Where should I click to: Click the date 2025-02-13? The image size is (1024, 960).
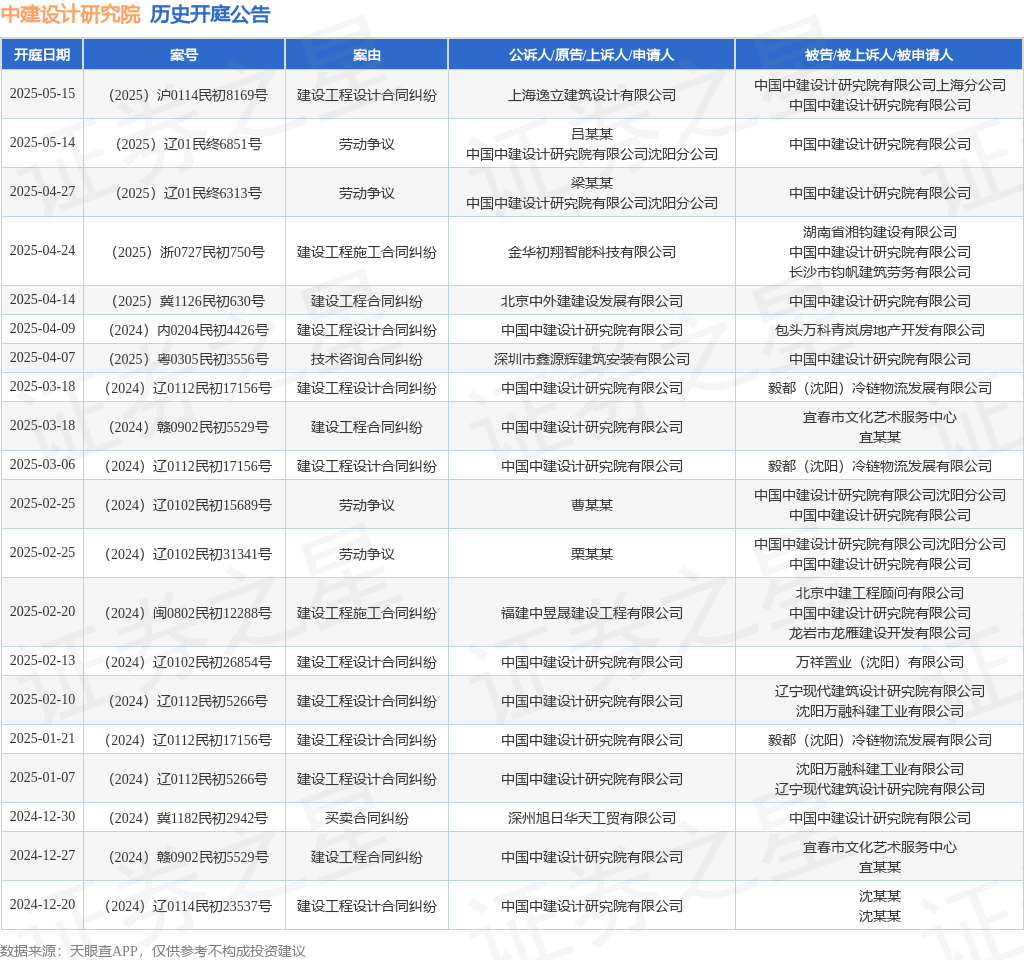(42, 660)
